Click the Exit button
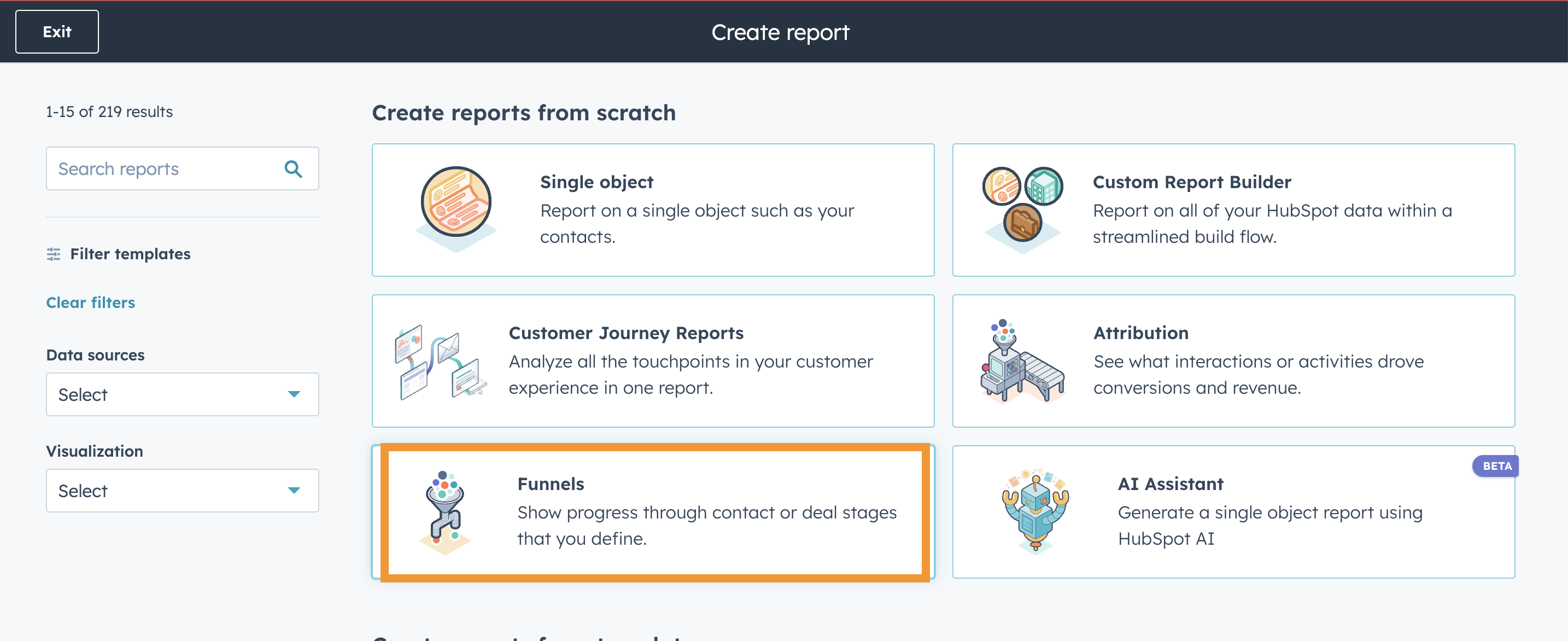 (57, 31)
